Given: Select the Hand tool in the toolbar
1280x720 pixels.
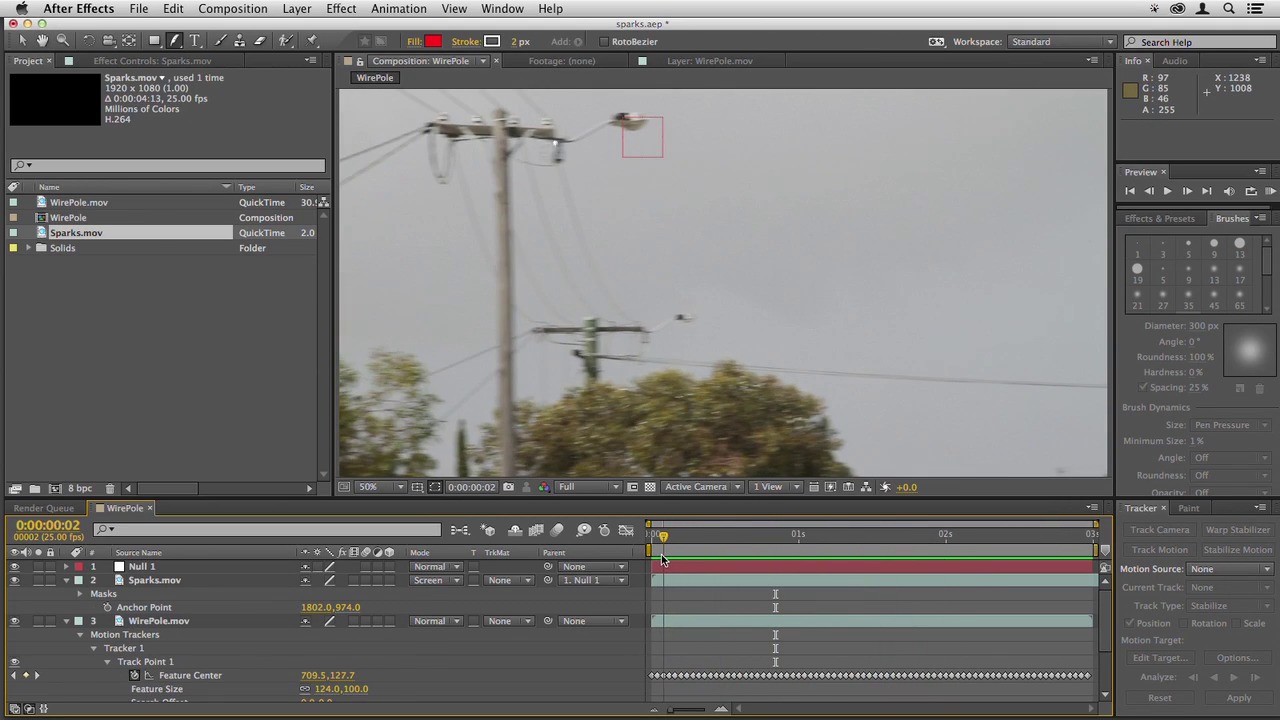Looking at the screenshot, I should (x=42, y=41).
